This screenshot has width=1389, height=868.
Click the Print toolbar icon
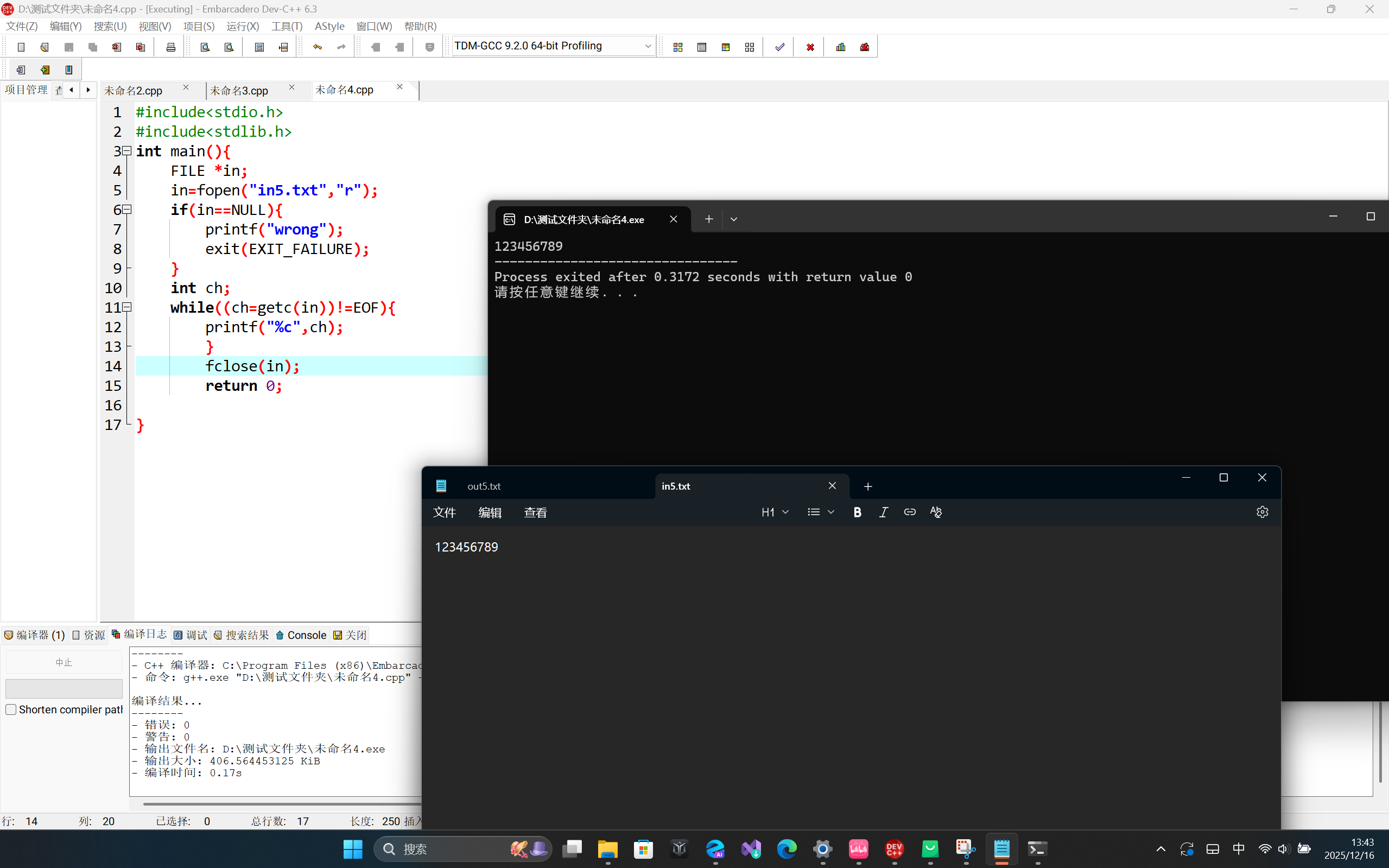coord(170,47)
